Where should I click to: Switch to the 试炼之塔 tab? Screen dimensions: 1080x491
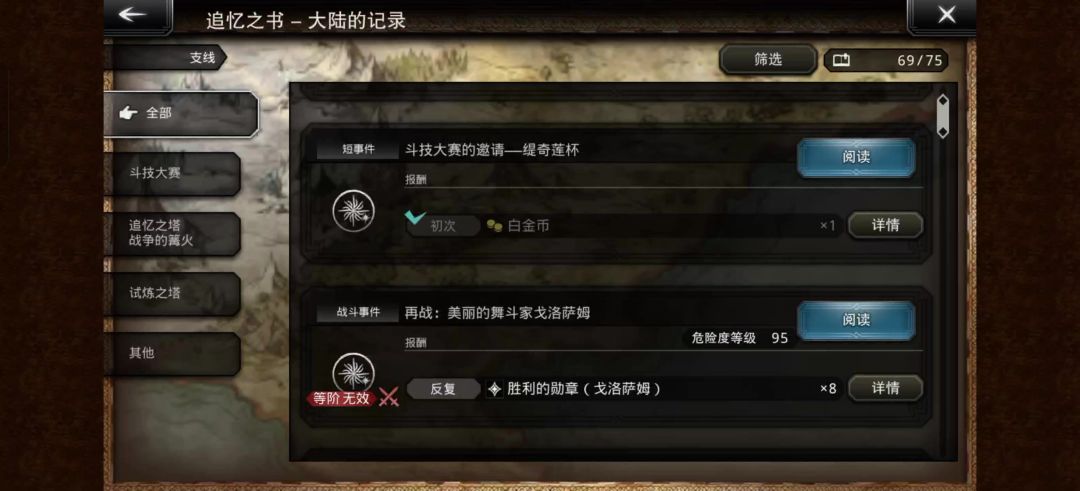pyautogui.click(x=172, y=293)
